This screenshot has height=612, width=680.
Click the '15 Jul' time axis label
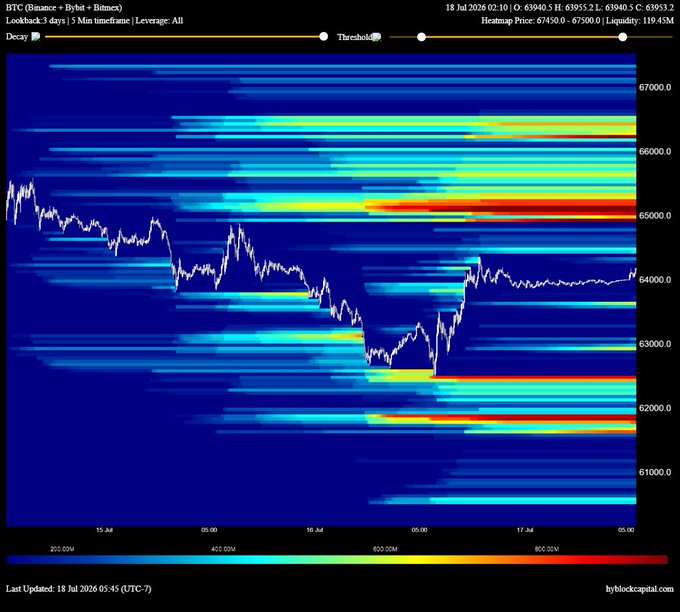point(105,530)
